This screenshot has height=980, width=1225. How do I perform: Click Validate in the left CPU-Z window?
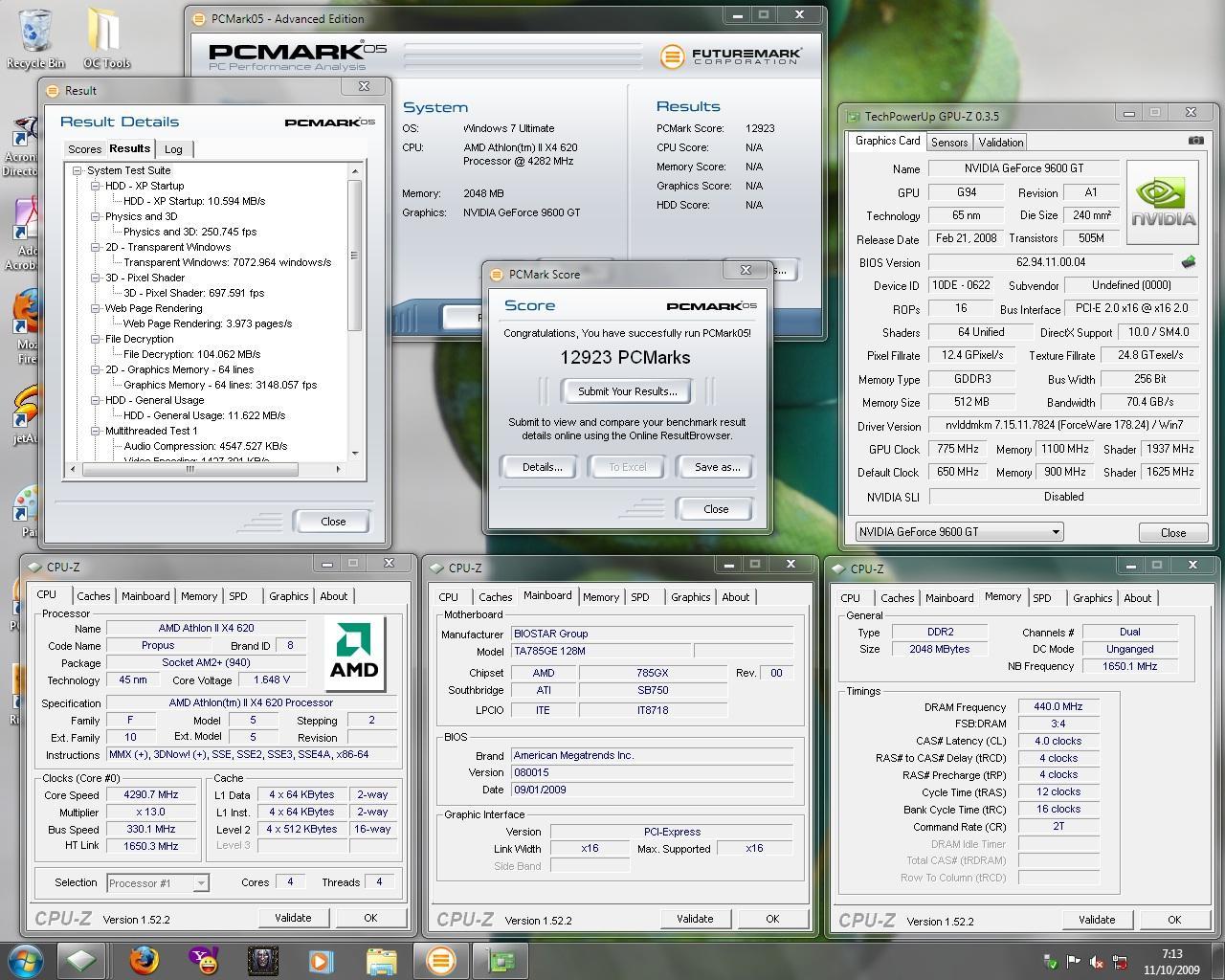(x=293, y=917)
